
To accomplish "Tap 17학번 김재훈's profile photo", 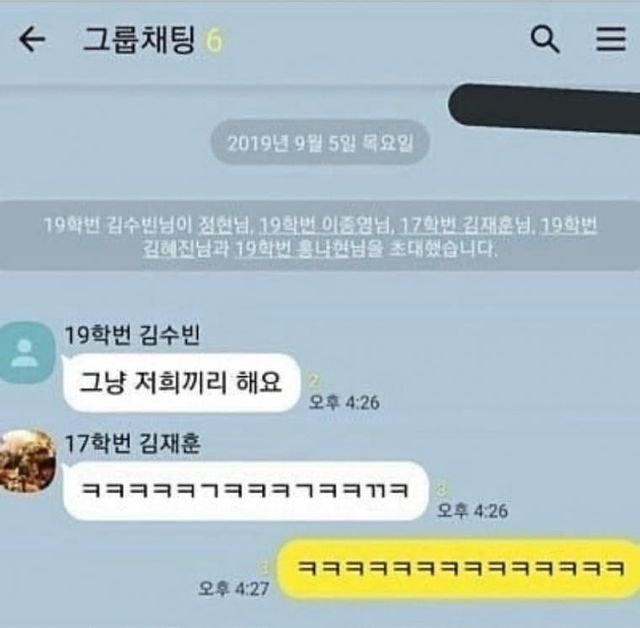I will pos(28,461).
